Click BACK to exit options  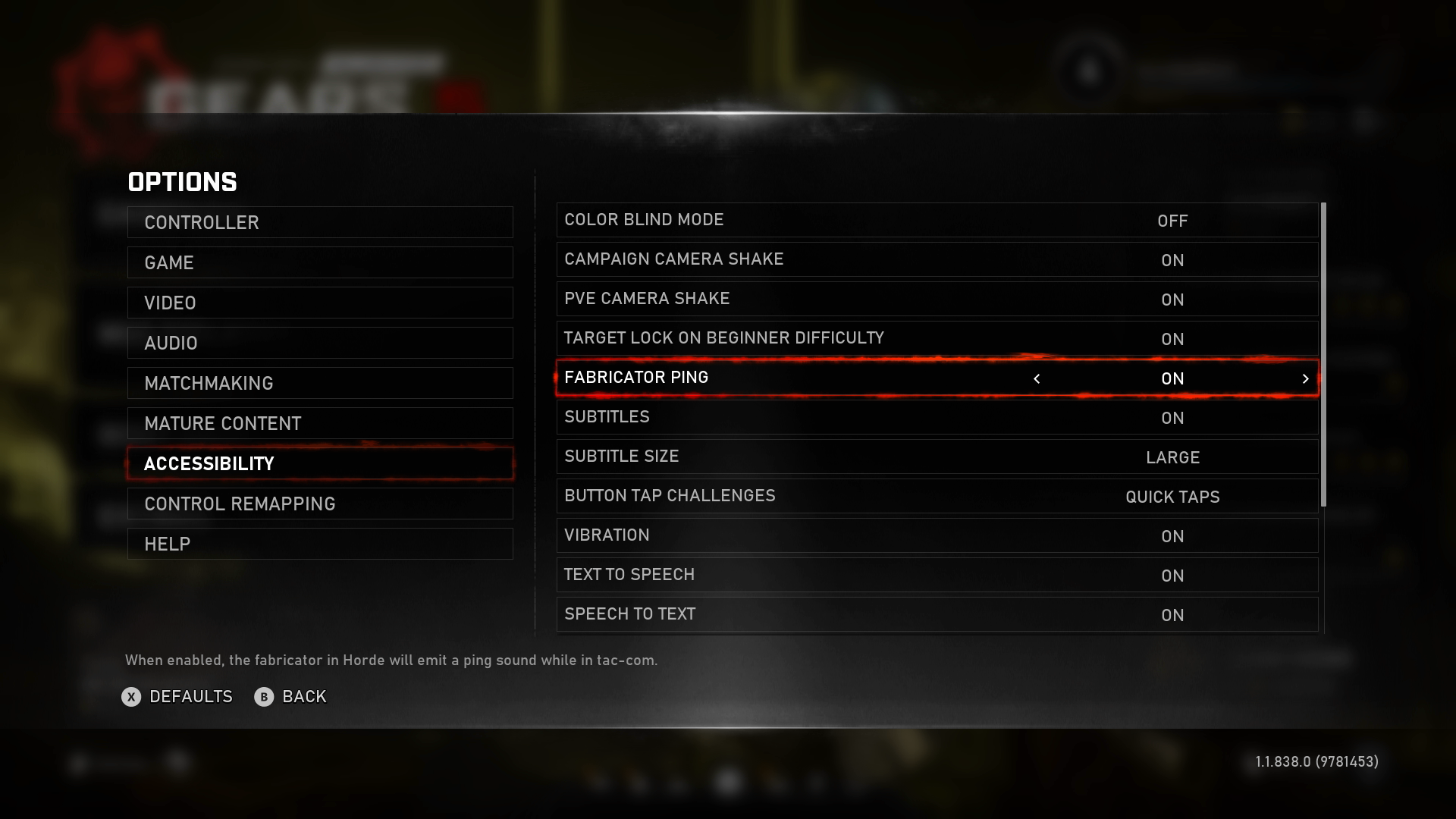pos(304,696)
